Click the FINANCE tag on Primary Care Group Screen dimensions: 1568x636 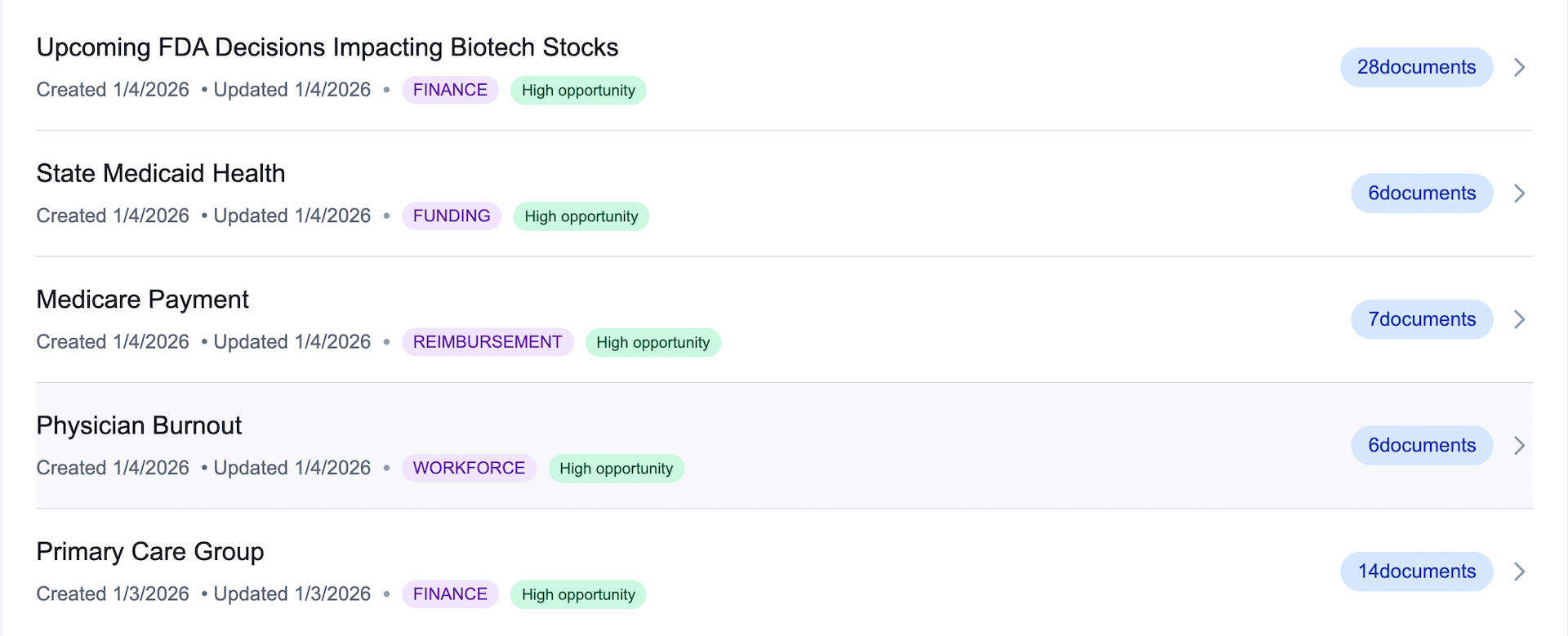450,594
